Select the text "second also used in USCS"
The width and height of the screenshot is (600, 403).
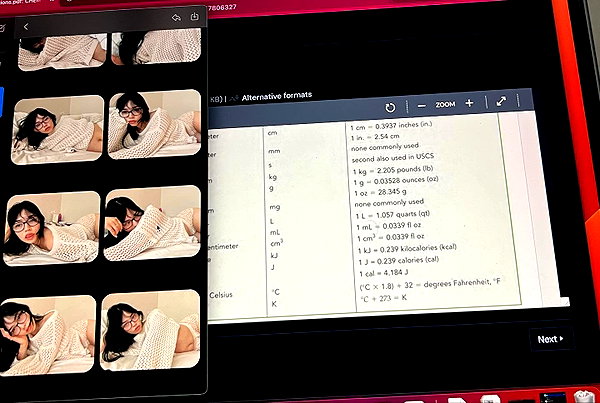[x=393, y=157]
